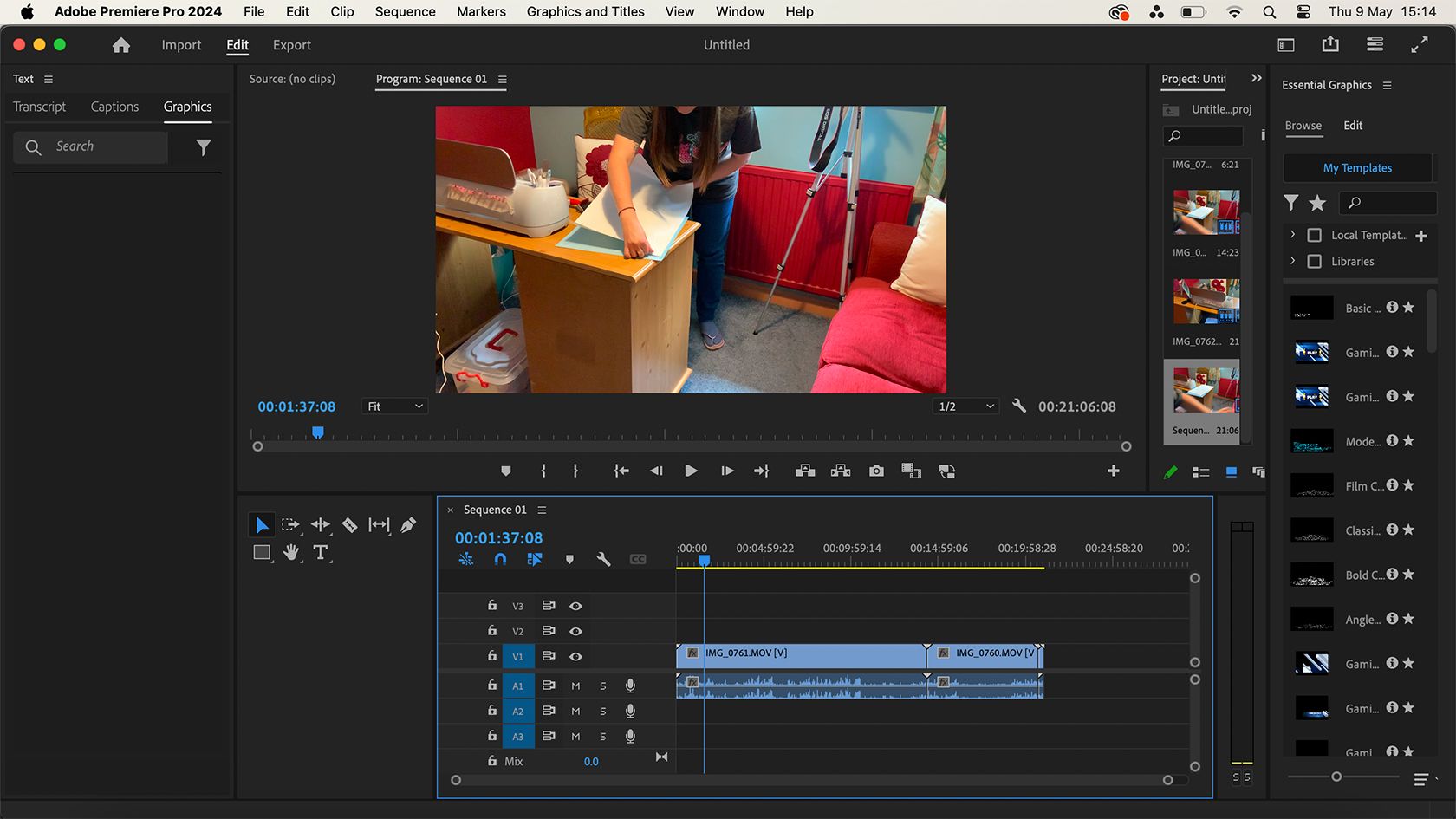This screenshot has width=1456, height=819.
Task: Mute the A1 audio track
Action: tap(575, 686)
